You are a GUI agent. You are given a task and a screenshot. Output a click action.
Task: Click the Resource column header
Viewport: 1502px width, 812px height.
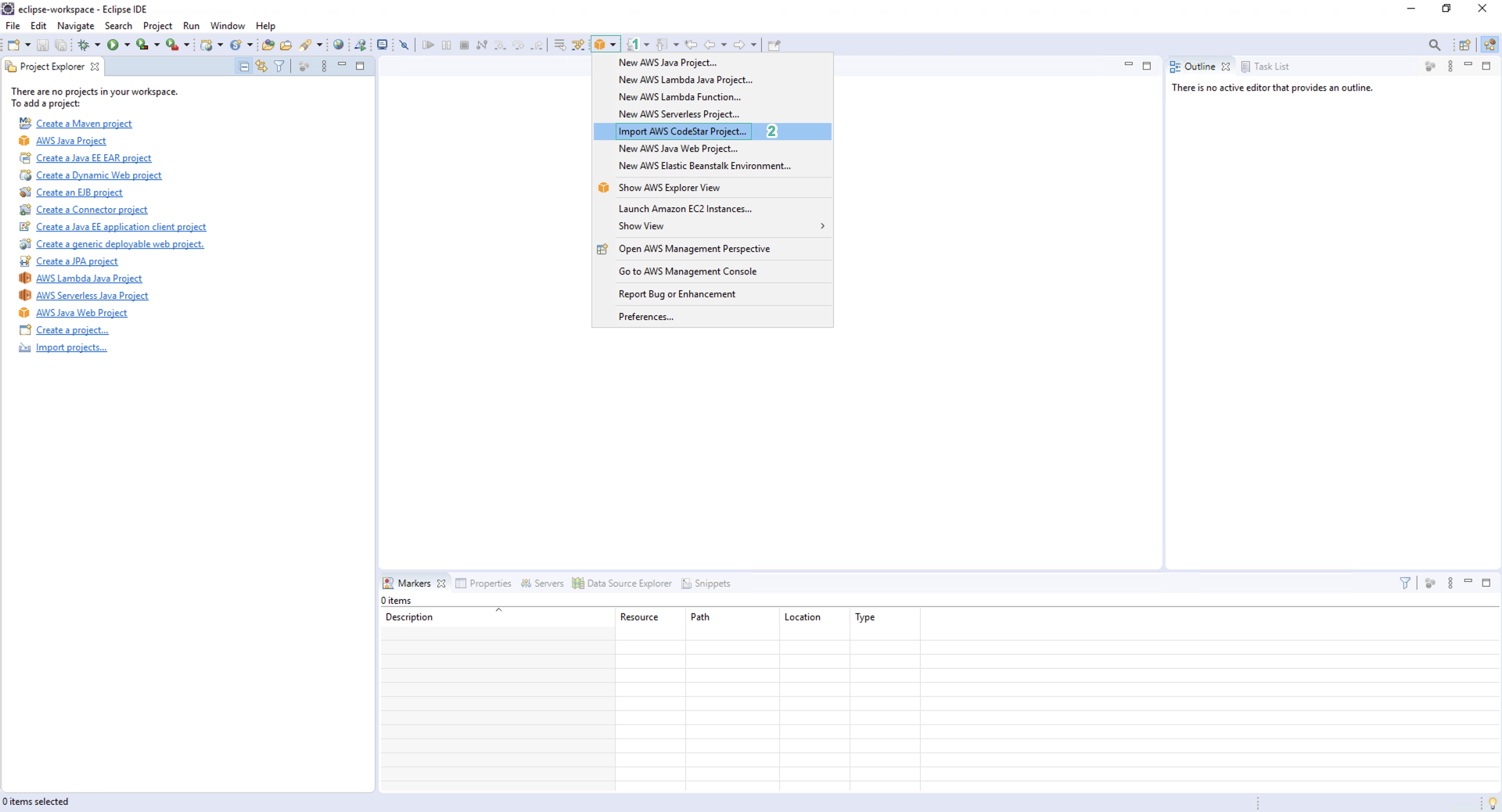[x=650, y=617]
